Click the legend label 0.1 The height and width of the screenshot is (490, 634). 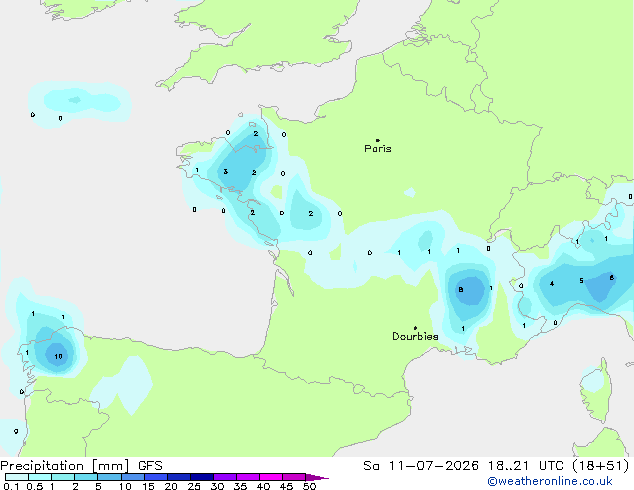coord(11,486)
